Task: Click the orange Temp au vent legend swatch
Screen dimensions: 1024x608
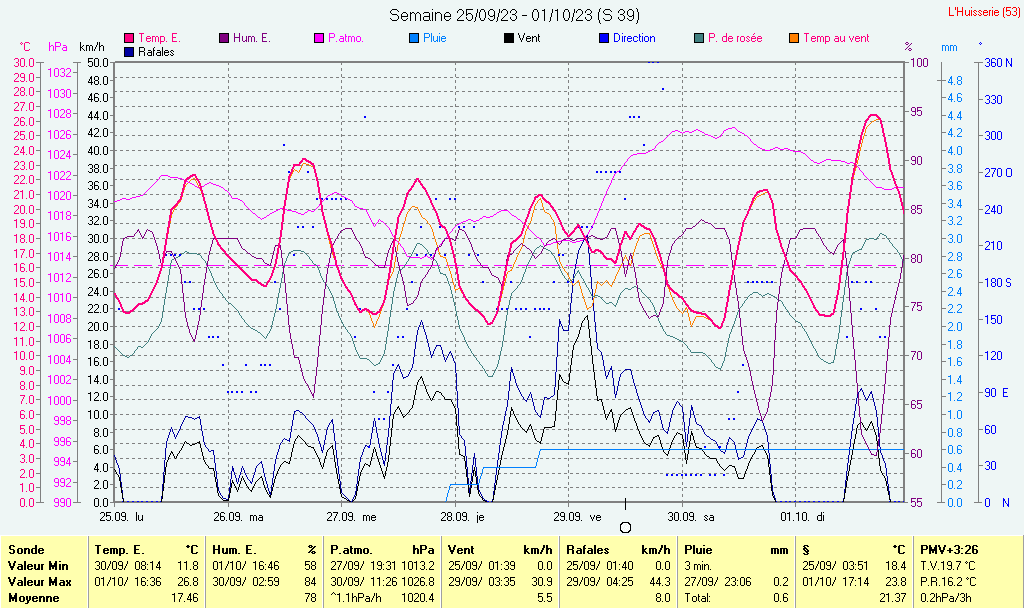Action: [x=794, y=39]
